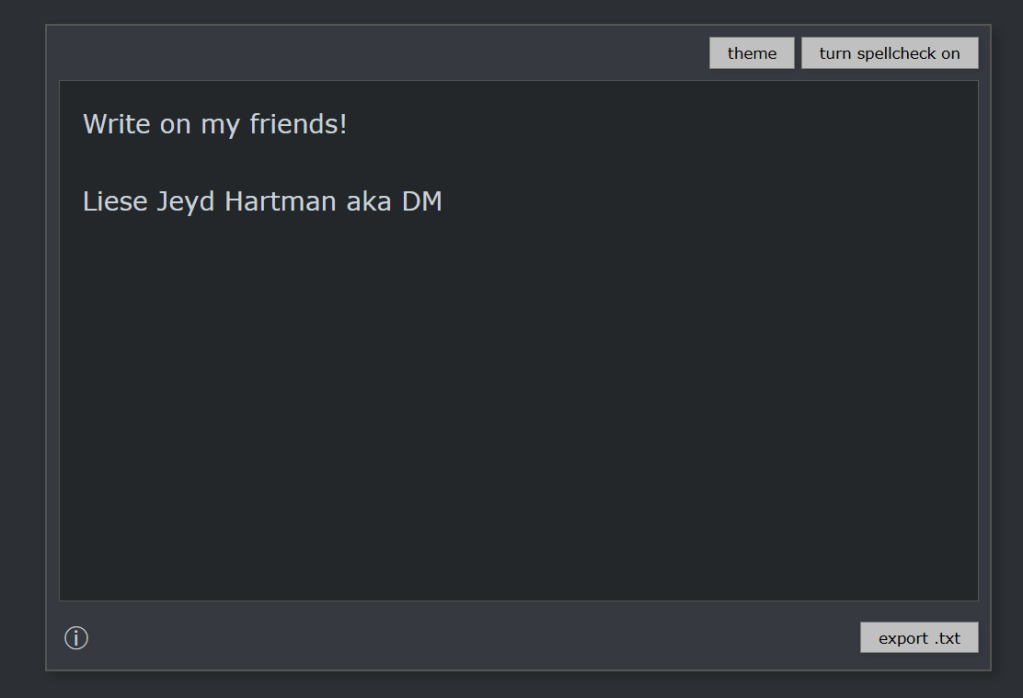
Task: Place cursor immediately after "DM"
Action: (443, 202)
